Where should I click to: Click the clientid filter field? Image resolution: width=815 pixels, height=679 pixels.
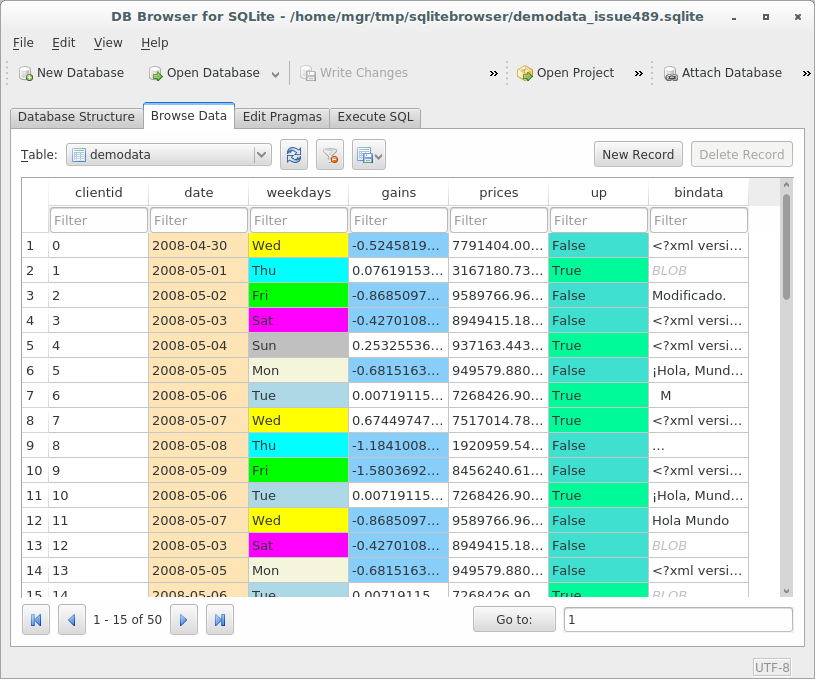pyautogui.click(x=99, y=220)
